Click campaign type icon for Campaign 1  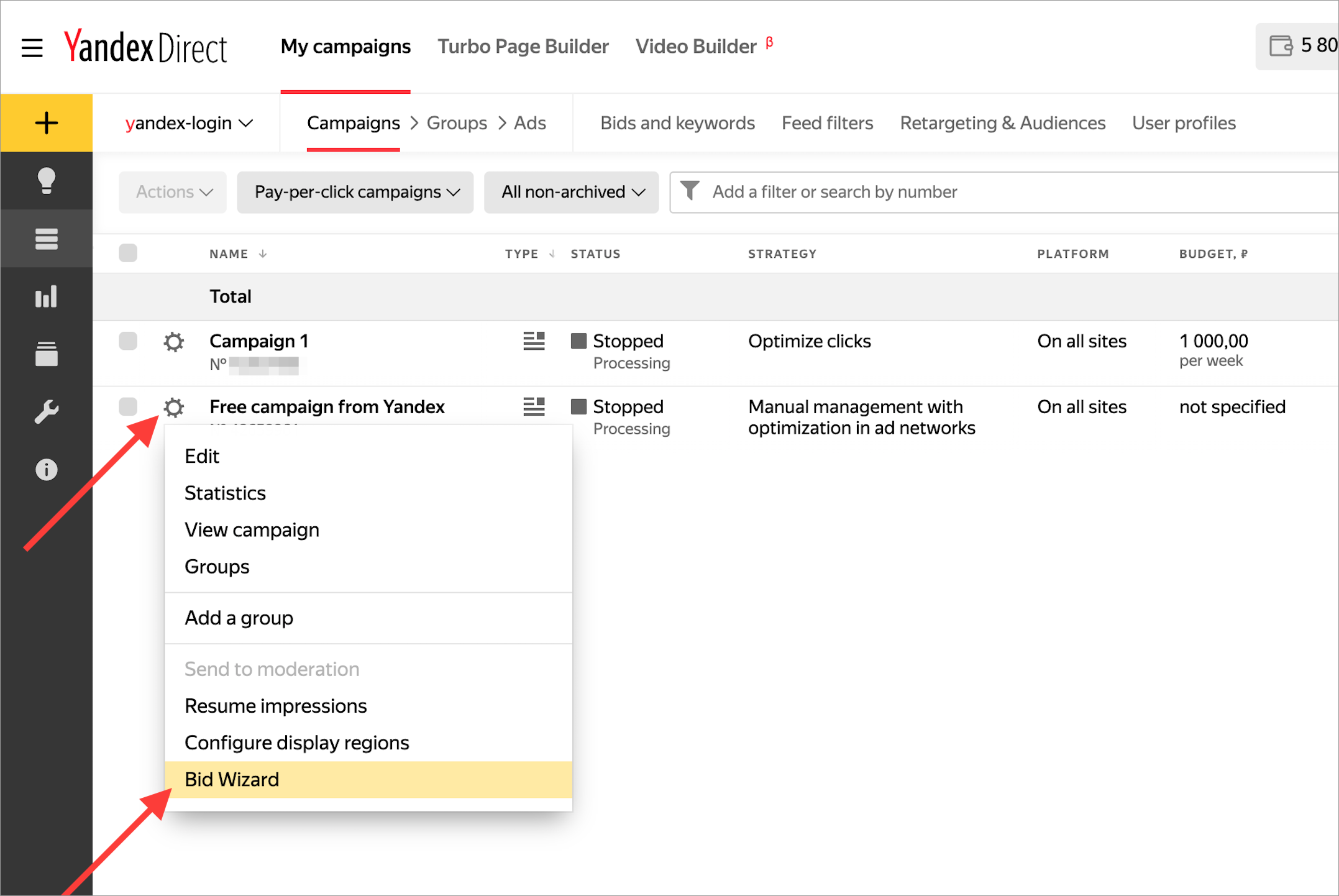(x=534, y=341)
